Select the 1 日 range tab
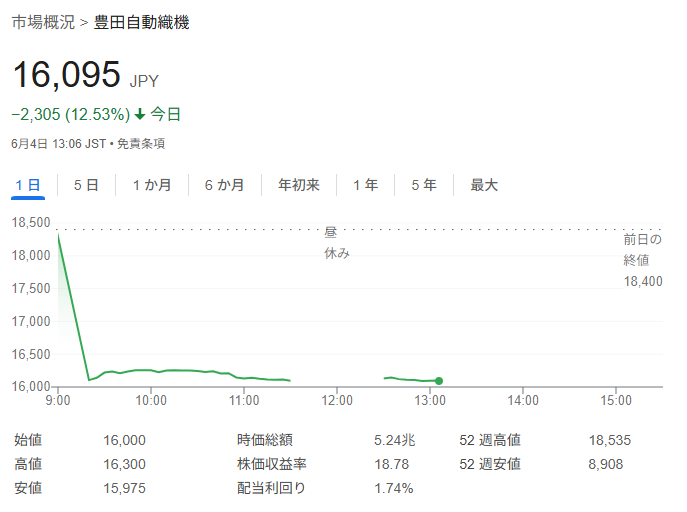Image resolution: width=687 pixels, height=512 pixels. tap(28, 185)
